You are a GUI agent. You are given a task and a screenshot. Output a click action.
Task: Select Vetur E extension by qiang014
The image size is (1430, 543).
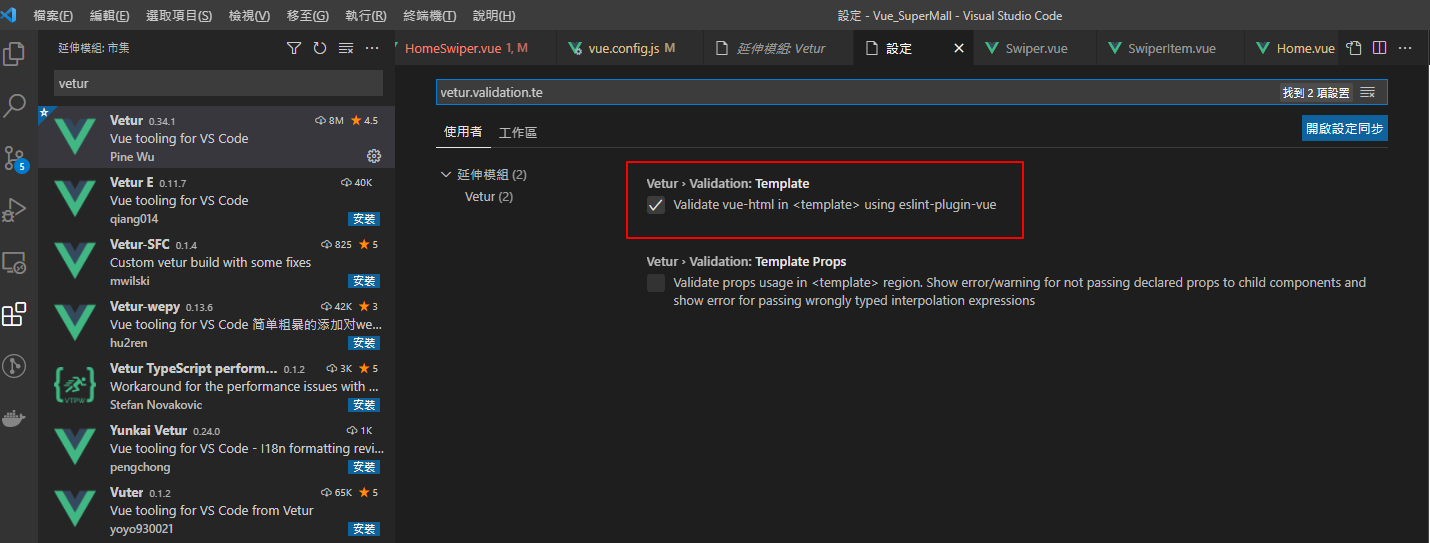click(x=216, y=200)
